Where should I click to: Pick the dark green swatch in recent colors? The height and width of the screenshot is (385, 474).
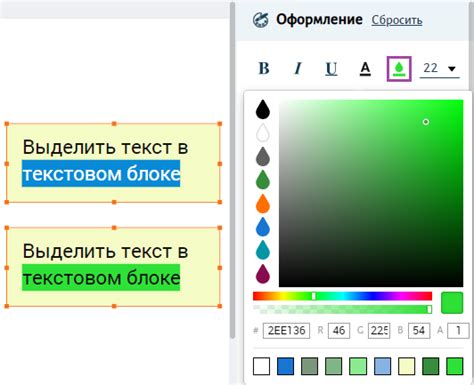[x=431, y=366]
